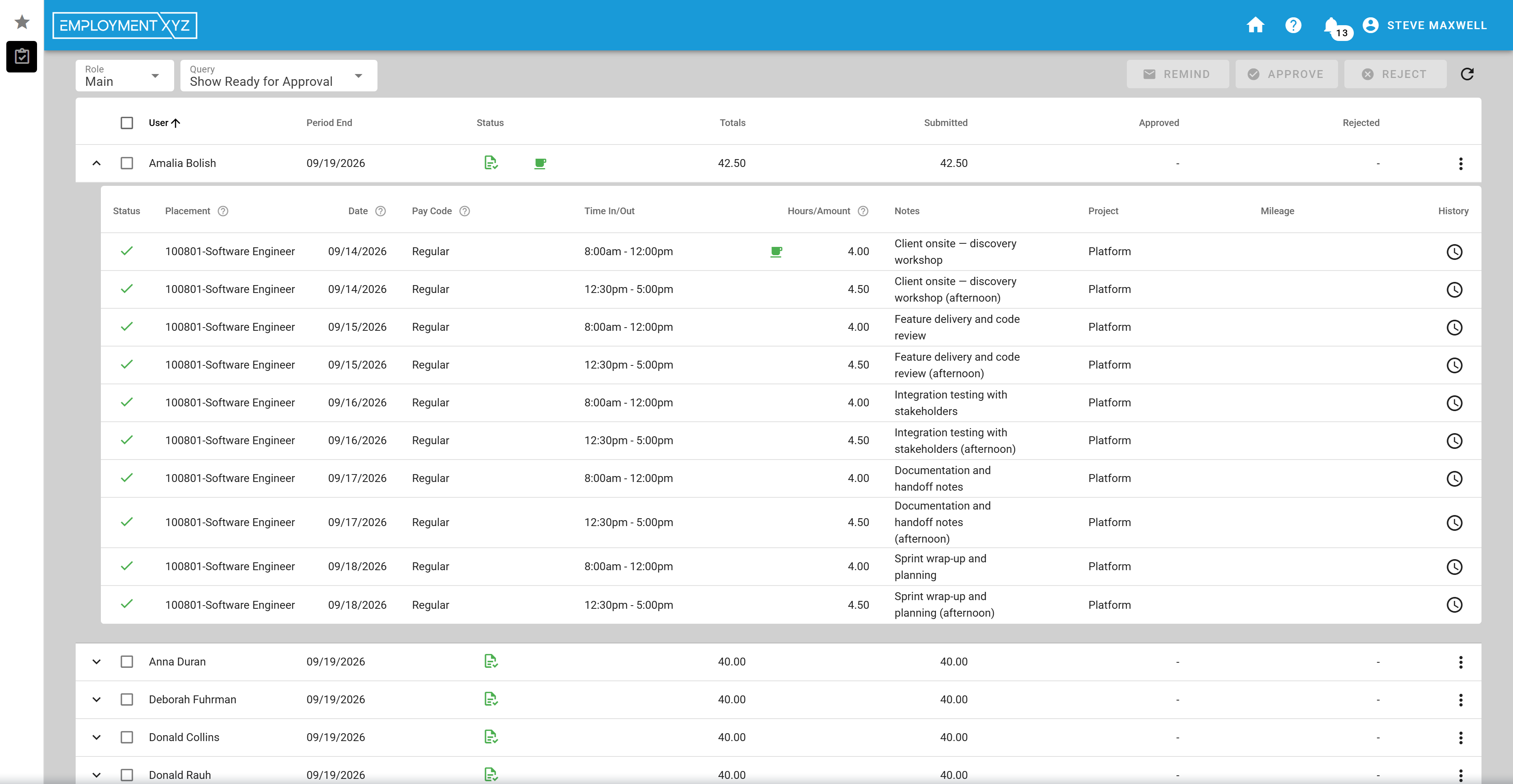Check the Anna Duran row checkbox

coord(127,662)
